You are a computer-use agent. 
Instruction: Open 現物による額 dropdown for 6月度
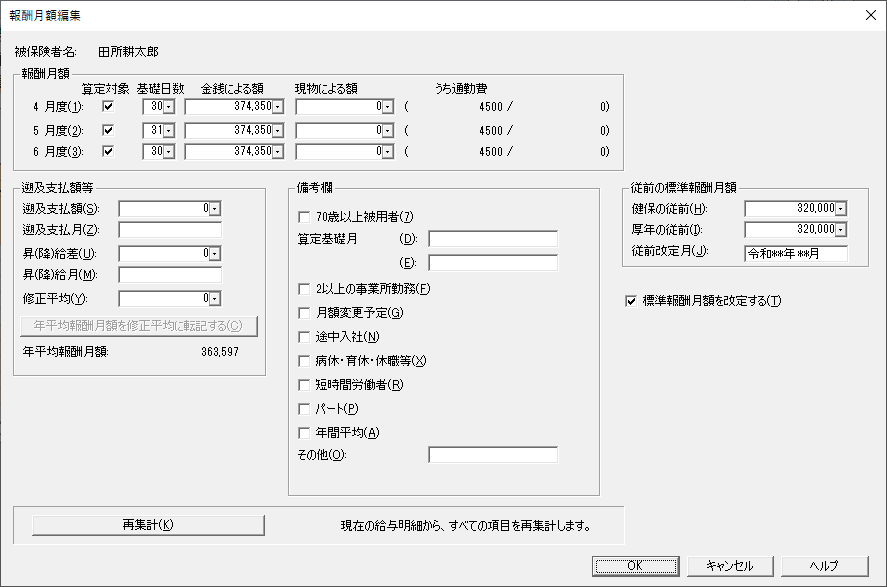click(387, 152)
